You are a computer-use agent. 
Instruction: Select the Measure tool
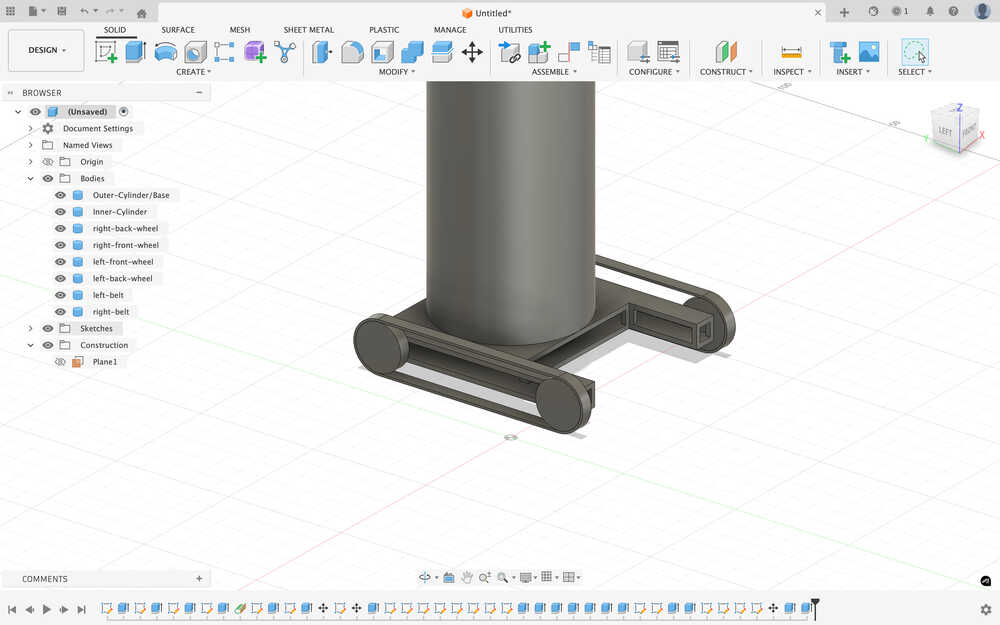point(791,52)
